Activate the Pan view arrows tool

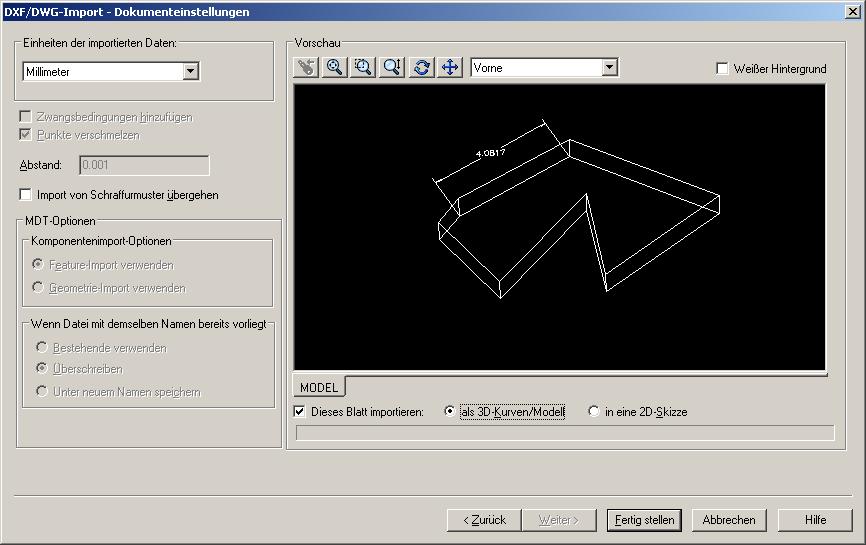(x=450, y=67)
